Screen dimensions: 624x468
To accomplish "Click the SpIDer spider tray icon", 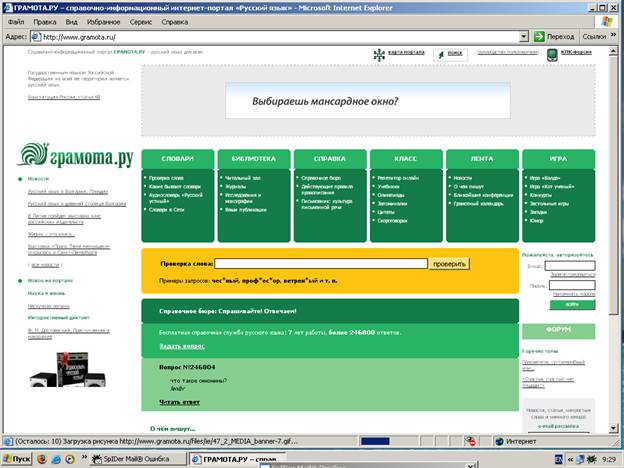I will click(592, 459).
